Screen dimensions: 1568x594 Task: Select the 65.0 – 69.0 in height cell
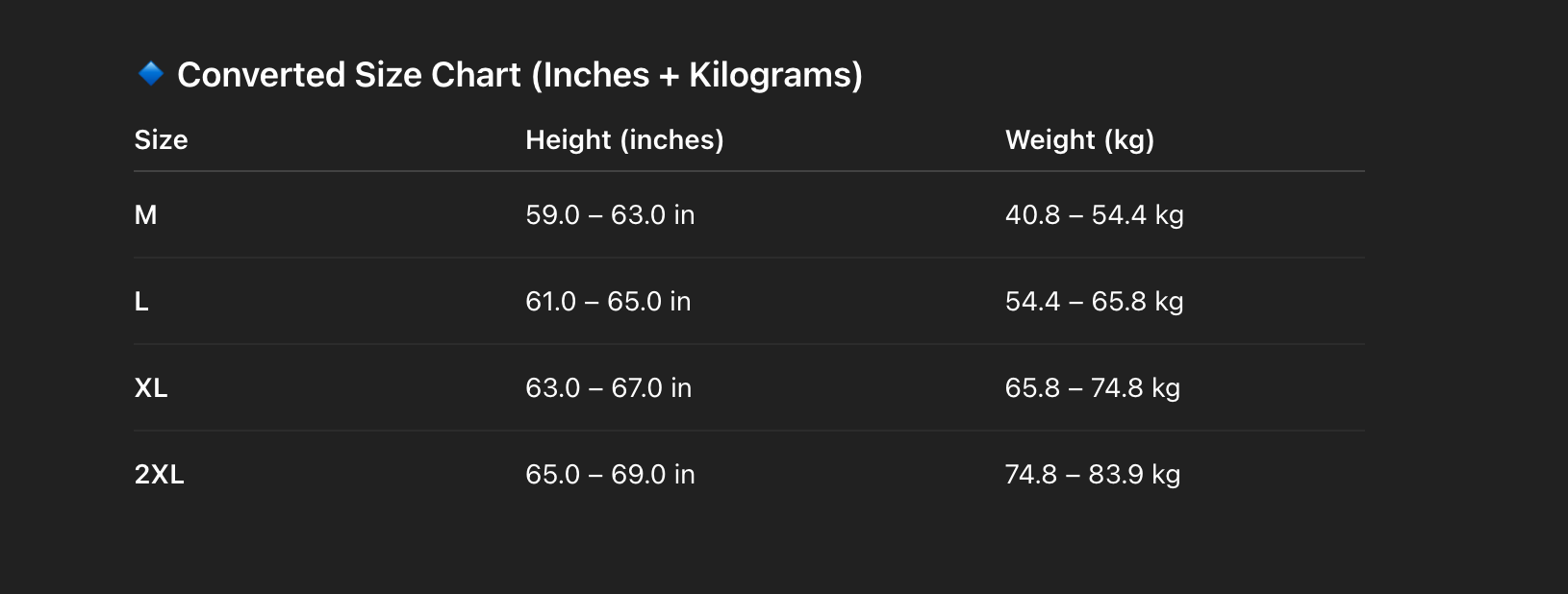[x=610, y=475]
